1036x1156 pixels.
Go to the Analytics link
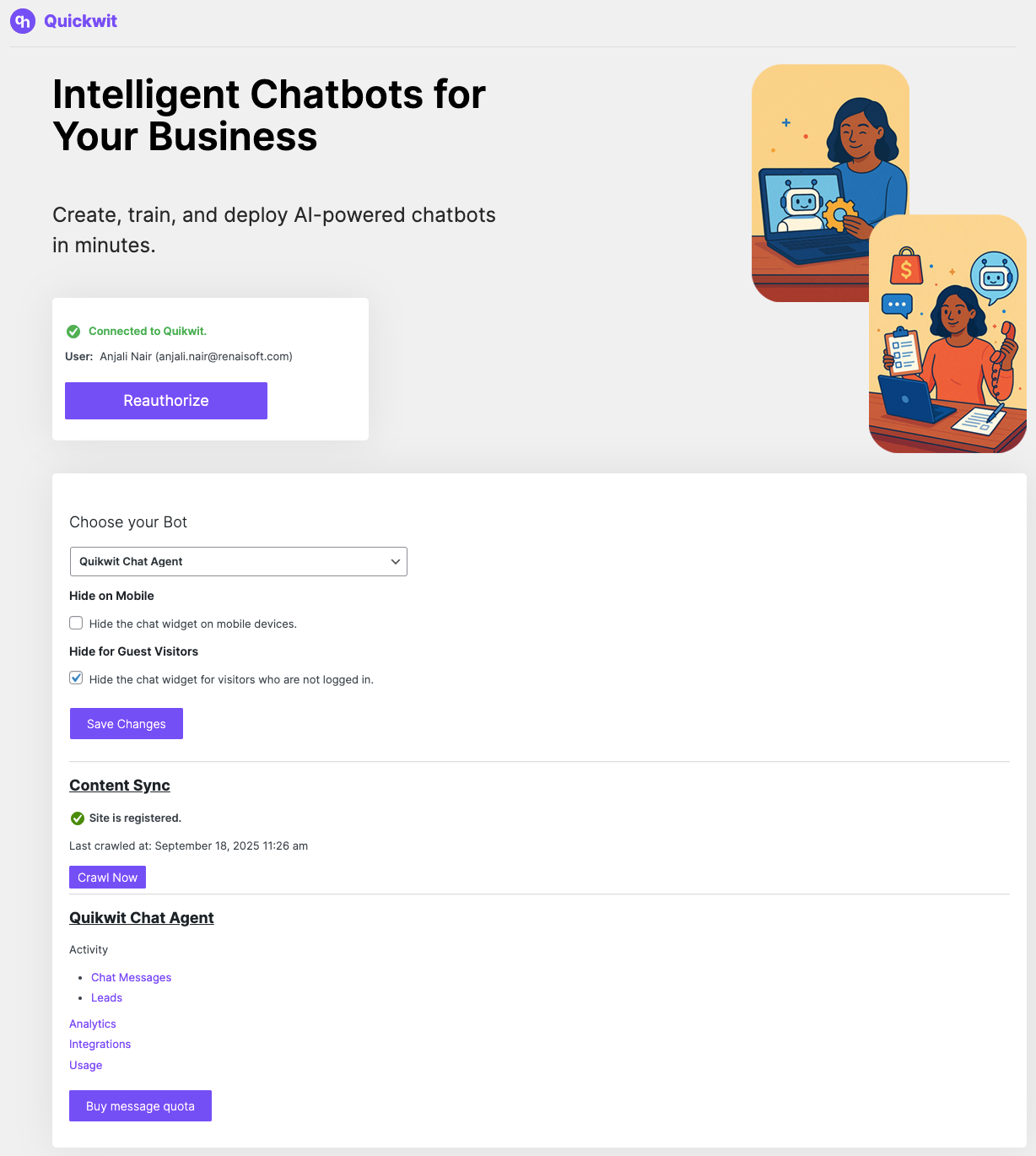[x=93, y=1024]
